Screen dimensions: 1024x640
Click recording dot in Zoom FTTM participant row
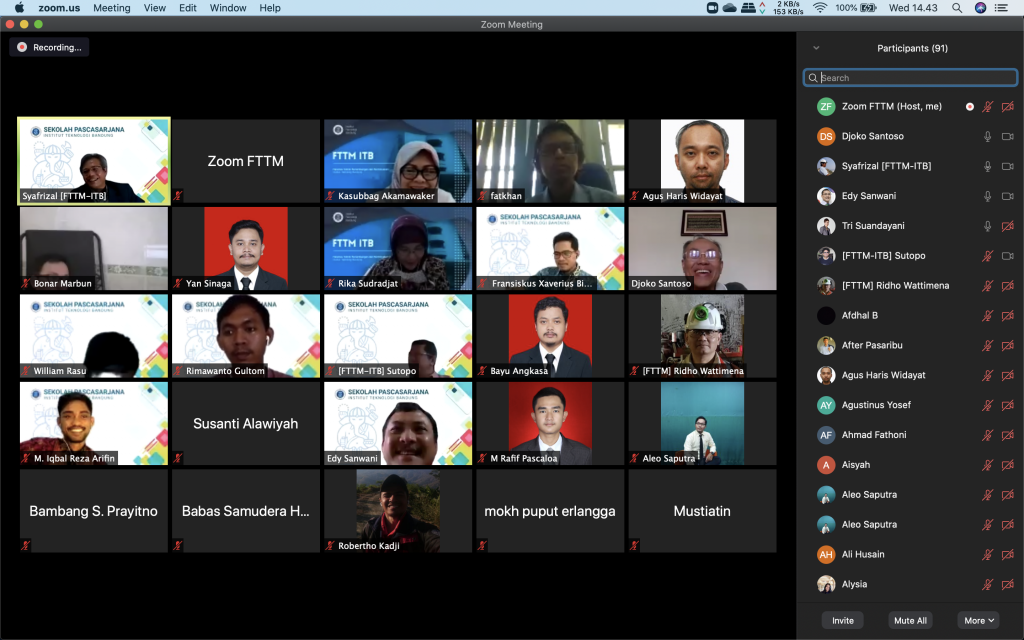click(x=970, y=106)
